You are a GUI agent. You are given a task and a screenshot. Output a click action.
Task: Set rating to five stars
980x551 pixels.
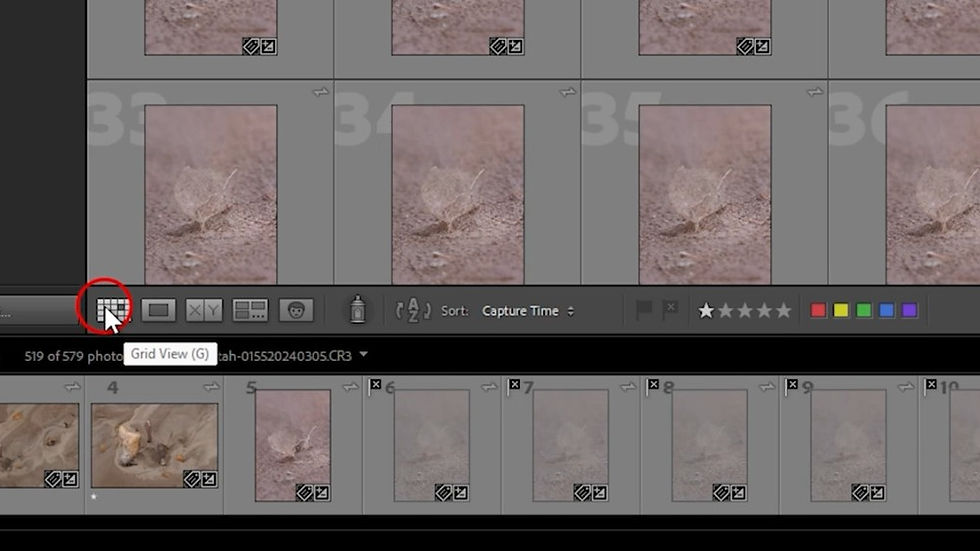pos(783,310)
